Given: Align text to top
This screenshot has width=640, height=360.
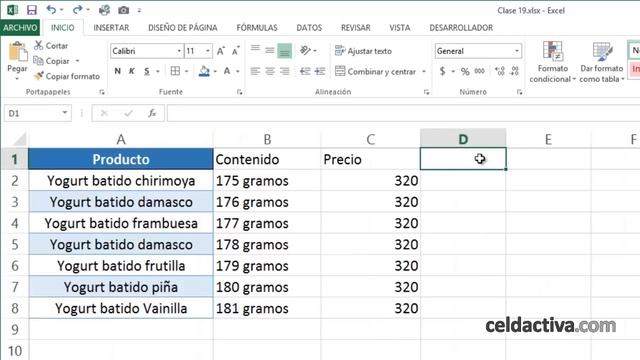Looking at the screenshot, I should pyautogui.click(x=255, y=50).
